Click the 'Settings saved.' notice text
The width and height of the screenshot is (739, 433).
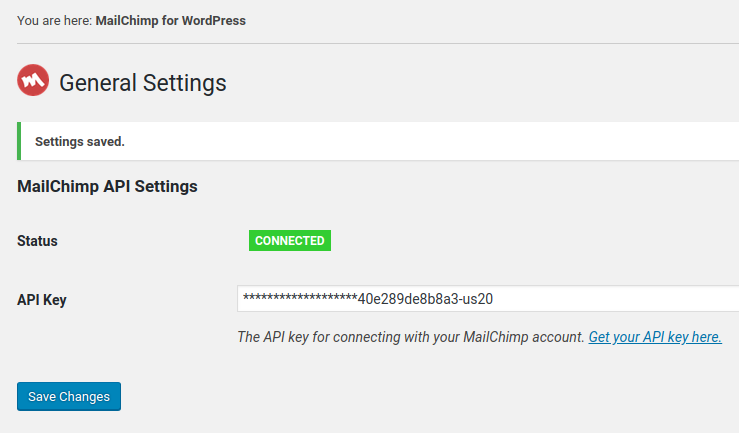80,141
